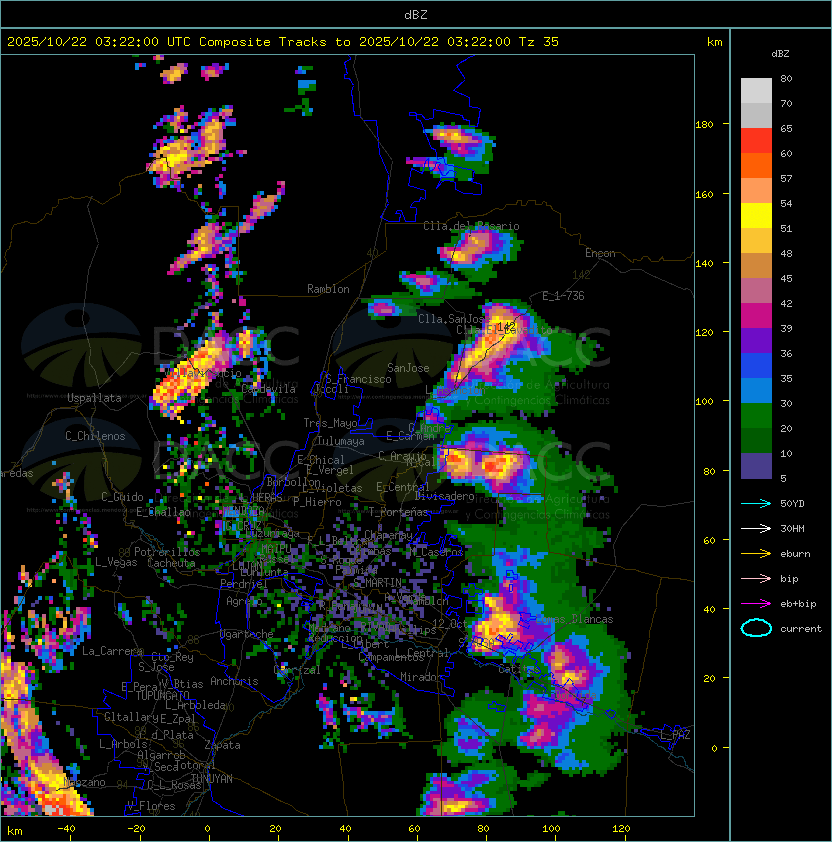Click the pink bip arrow in legend
The image size is (832, 842).
pos(756,579)
